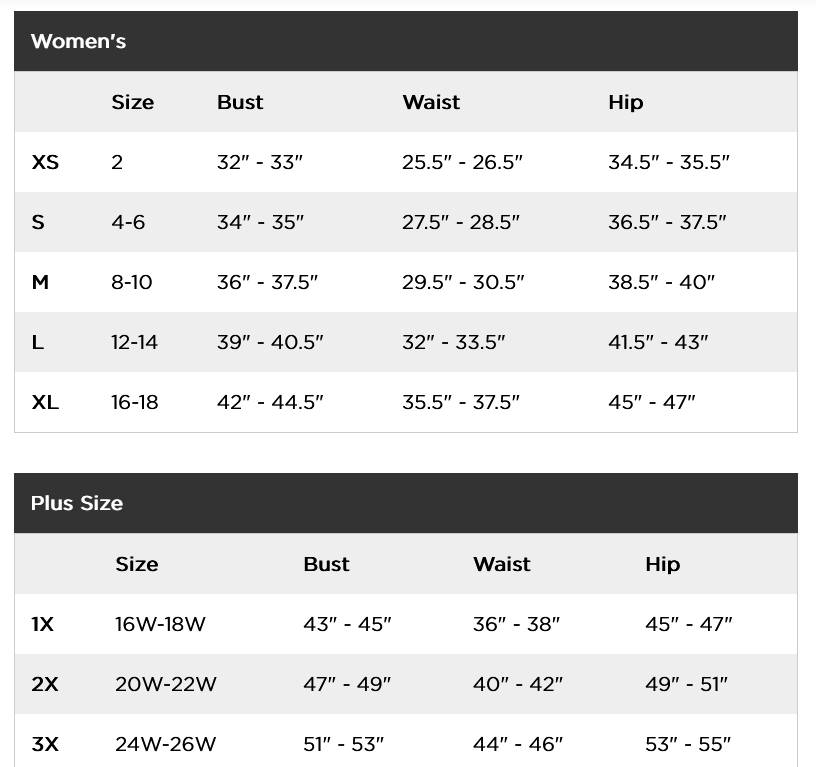
Task: Click the Bust column header in Women's table
Action: pos(240,102)
